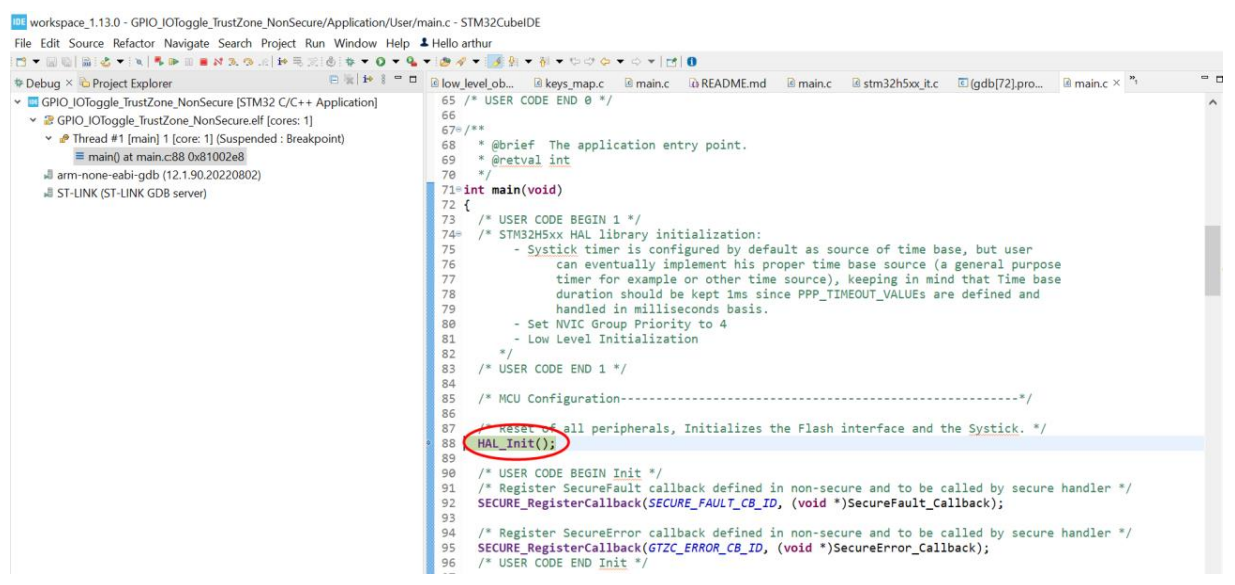Resume execution with the green Resume icon
This screenshot has height=585, width=1235.
(x=174, y=62)
